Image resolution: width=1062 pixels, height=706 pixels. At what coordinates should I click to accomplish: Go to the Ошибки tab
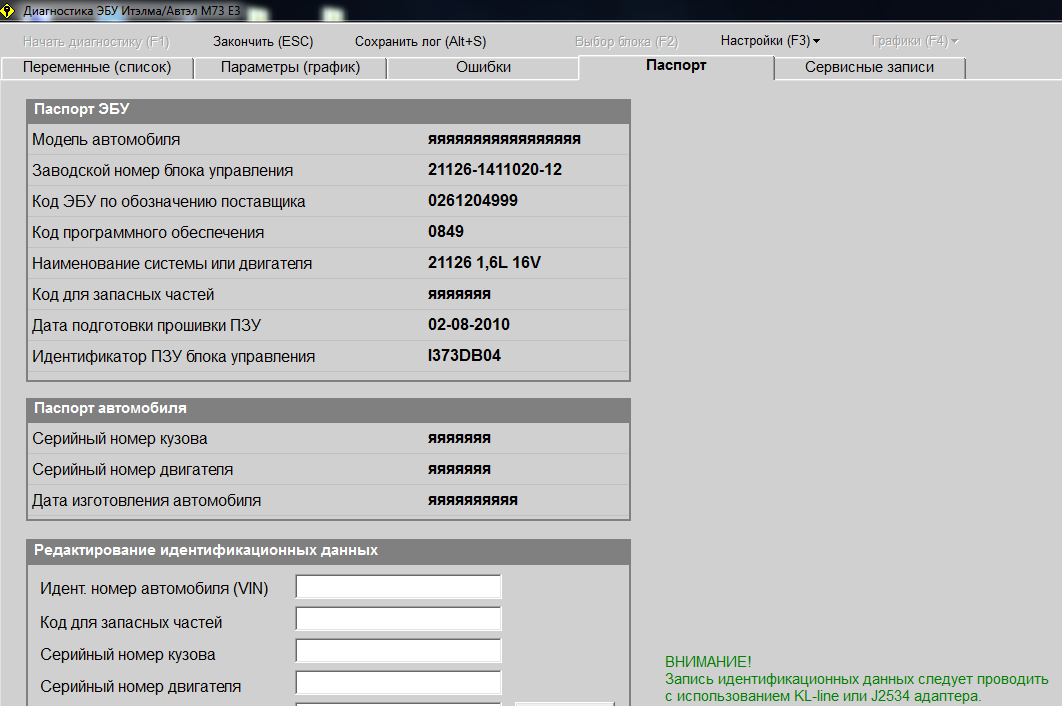483,67
